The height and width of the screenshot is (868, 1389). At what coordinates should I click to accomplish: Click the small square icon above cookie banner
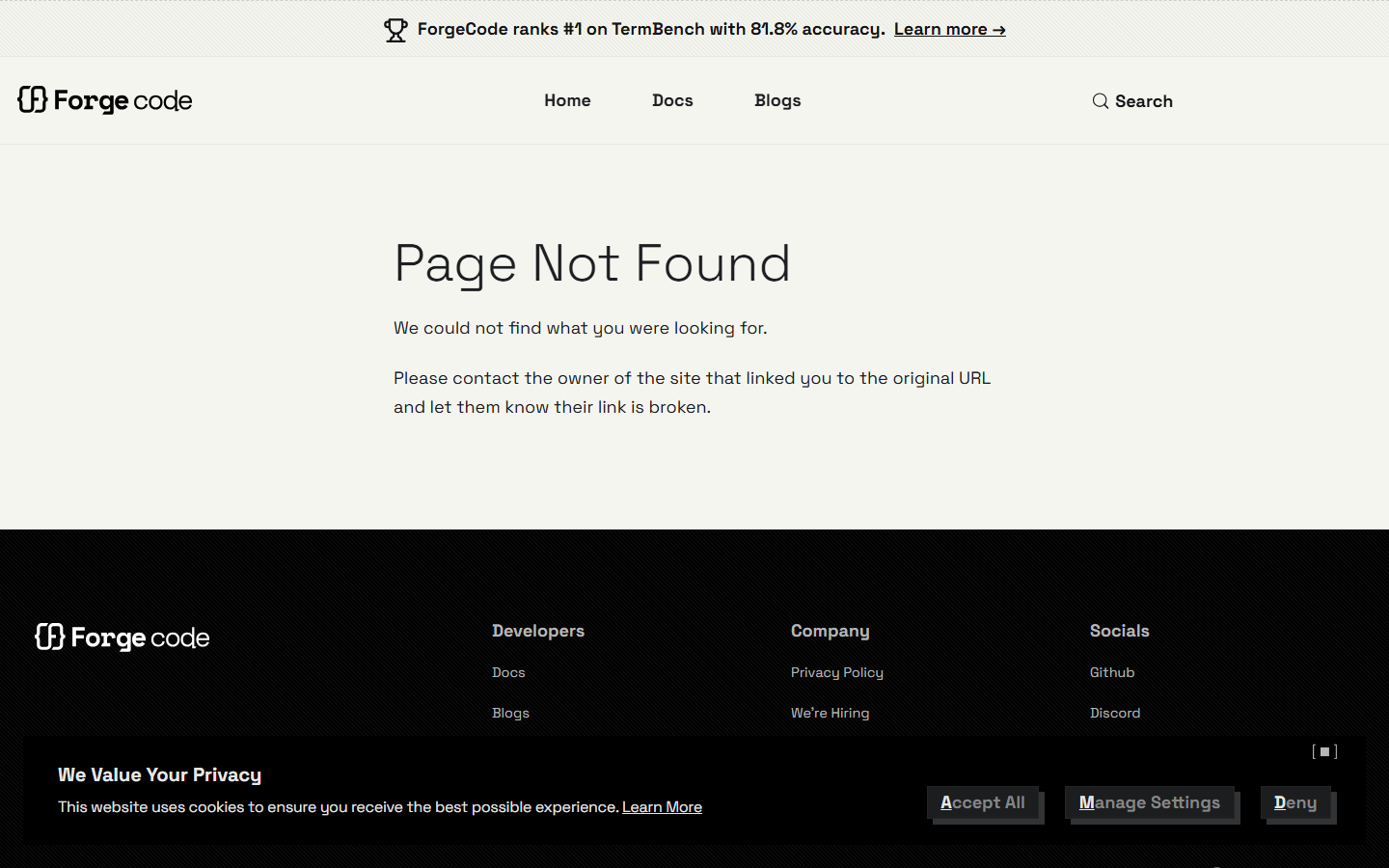(x=1324, y=751)
